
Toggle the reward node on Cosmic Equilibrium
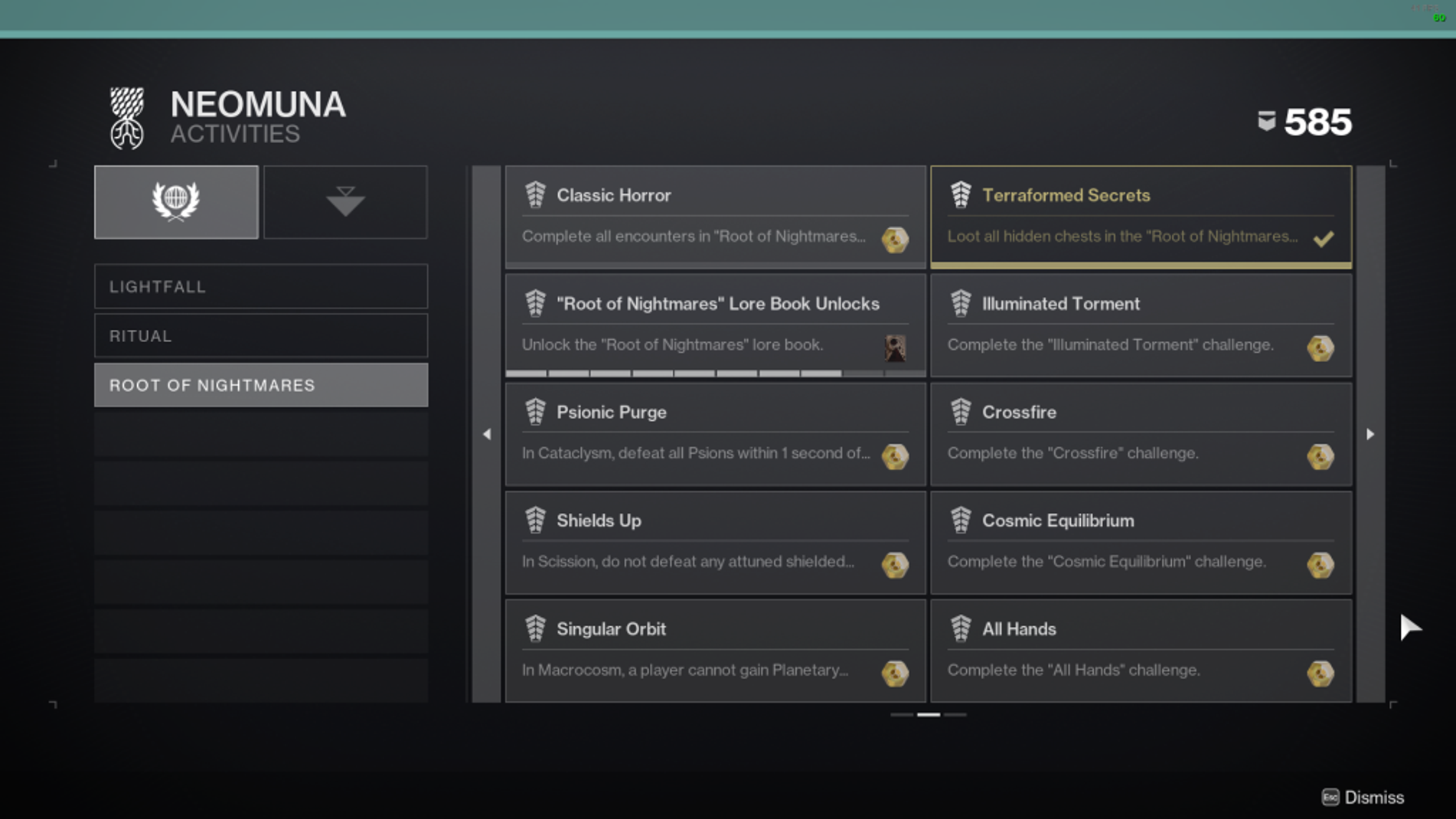pyautogui.click(x=1320, y=565)
